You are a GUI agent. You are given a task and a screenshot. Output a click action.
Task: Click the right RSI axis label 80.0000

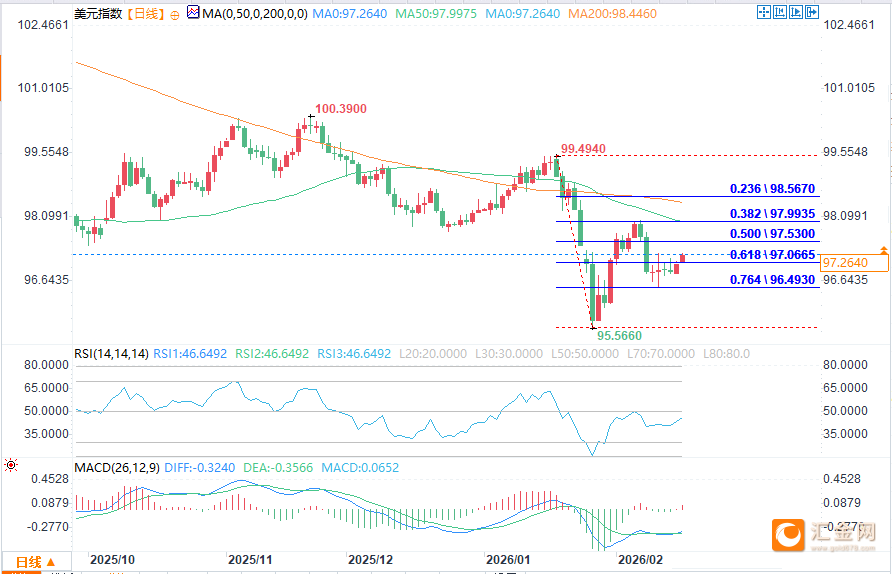click(845, 365)
